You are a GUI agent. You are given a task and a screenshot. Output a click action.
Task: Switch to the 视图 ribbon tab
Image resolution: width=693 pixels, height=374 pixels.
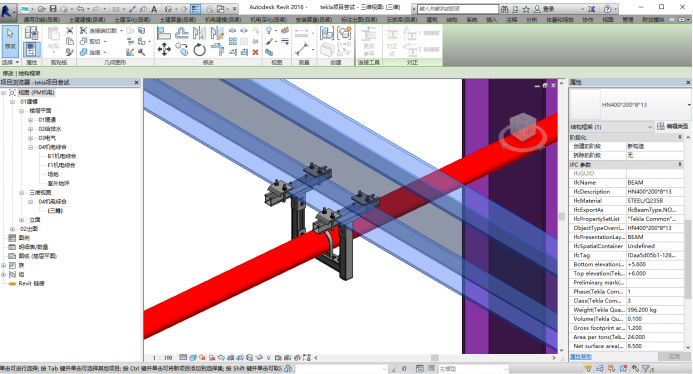608,19
